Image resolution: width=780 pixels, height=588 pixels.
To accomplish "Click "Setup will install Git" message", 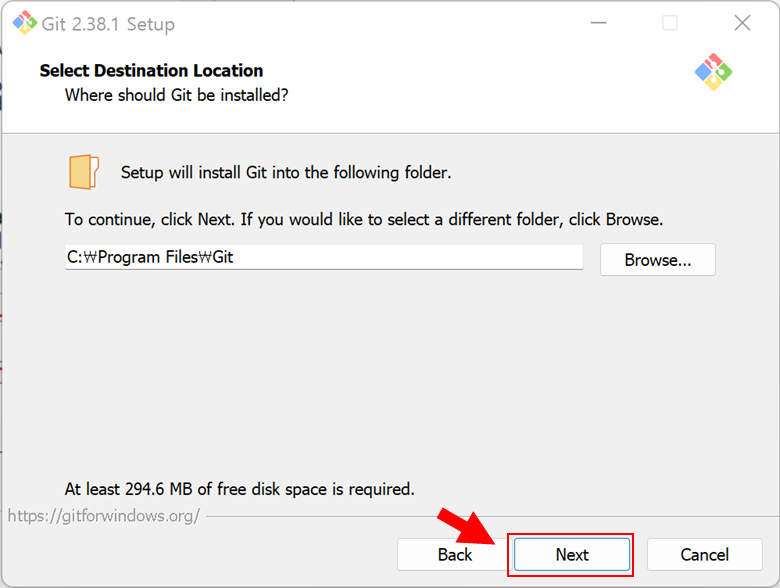I will (x=286, y=173).
